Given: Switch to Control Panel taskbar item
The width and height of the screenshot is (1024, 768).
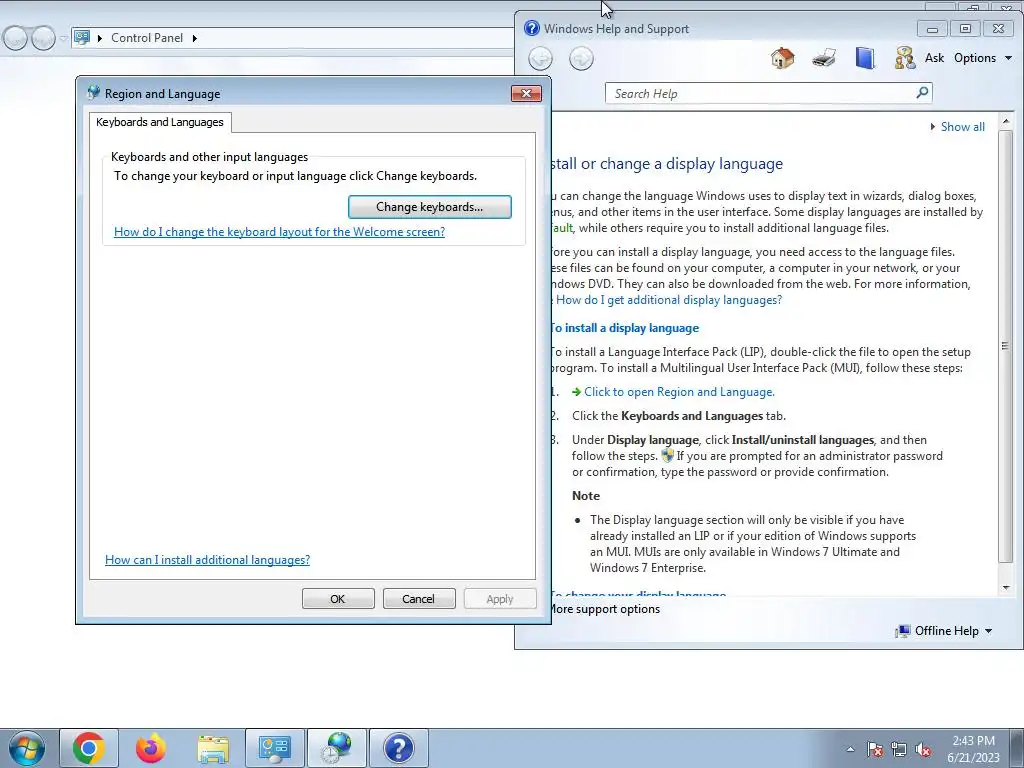Looking at the screenshot, I should point(275,748).
